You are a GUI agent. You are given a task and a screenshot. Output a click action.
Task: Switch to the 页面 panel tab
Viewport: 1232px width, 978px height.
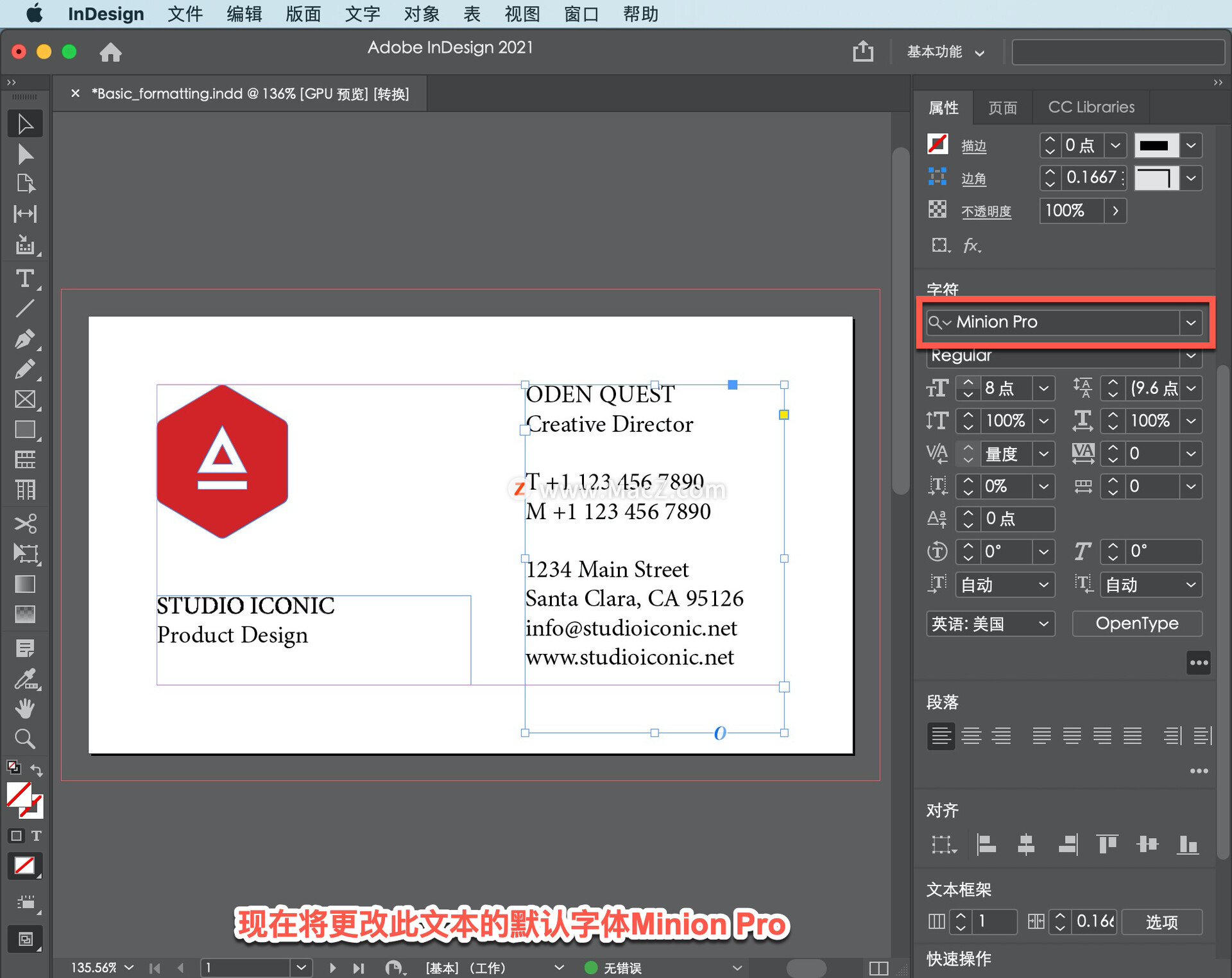tap(1003, 107)
